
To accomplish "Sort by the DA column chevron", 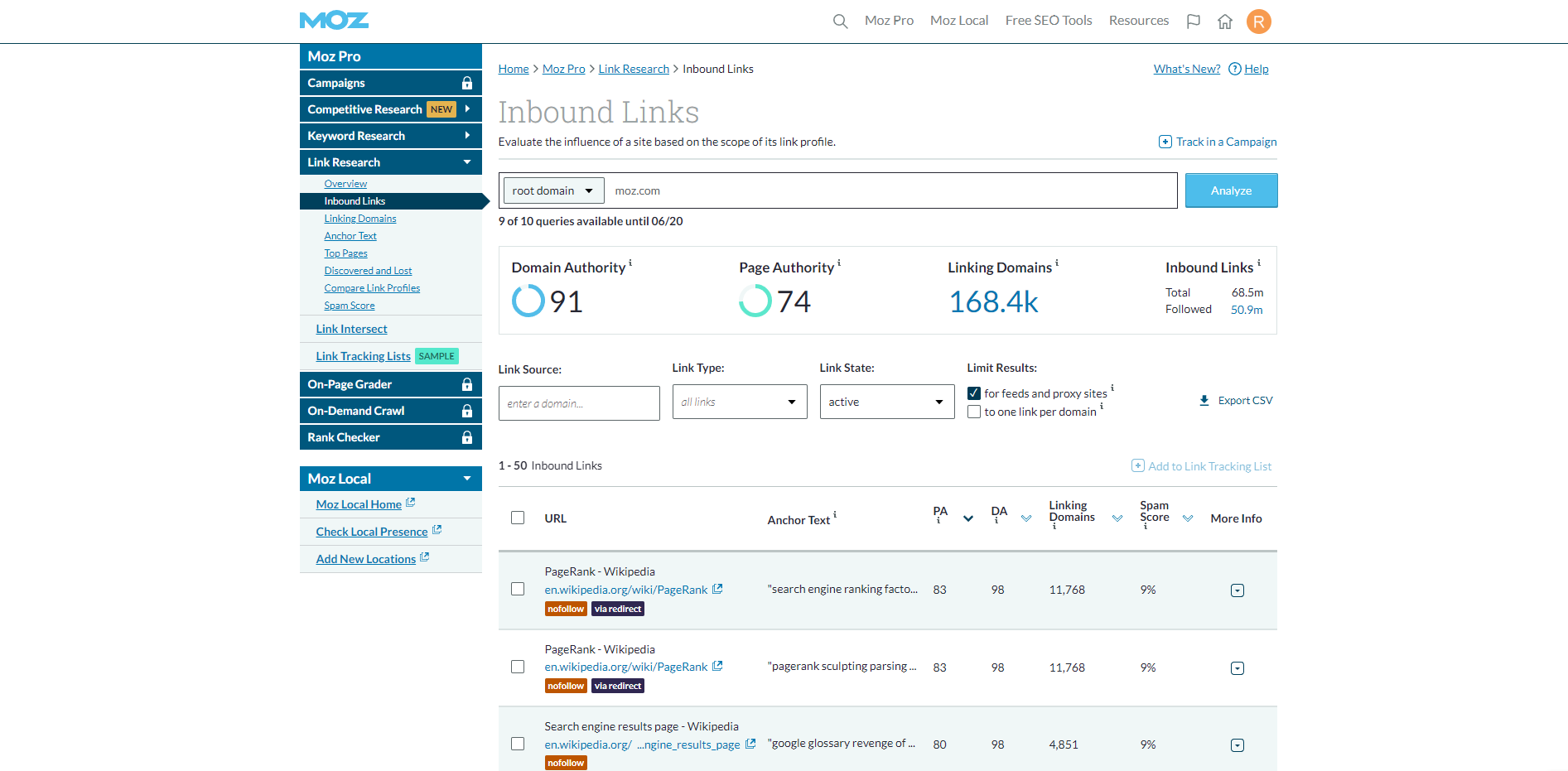I will (x=1026, y=518).
